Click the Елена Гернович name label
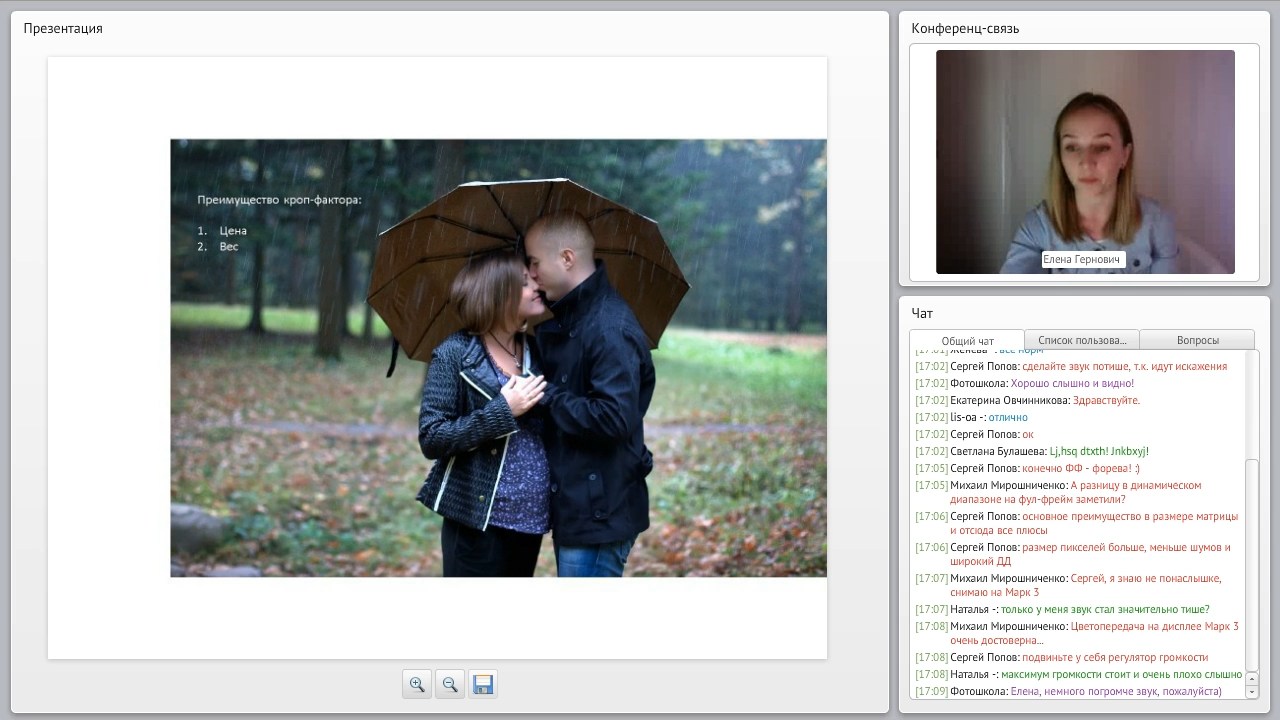This screenshot has width=1280, height=720. pyautogui.click(x=1083, y=259)
